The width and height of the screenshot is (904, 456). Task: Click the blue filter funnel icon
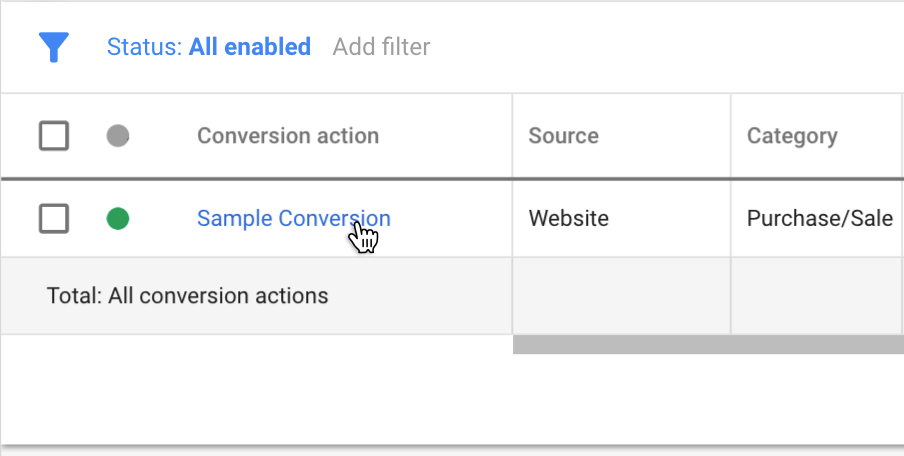pos(54,47)
